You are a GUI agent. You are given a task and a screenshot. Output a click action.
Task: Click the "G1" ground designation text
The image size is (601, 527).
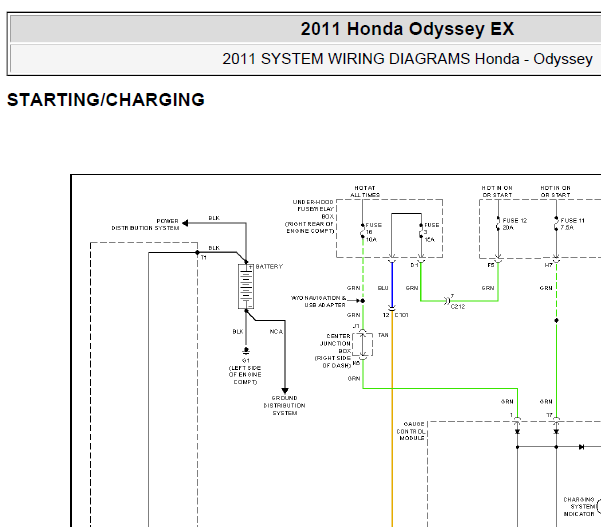[x=246, y=360]
